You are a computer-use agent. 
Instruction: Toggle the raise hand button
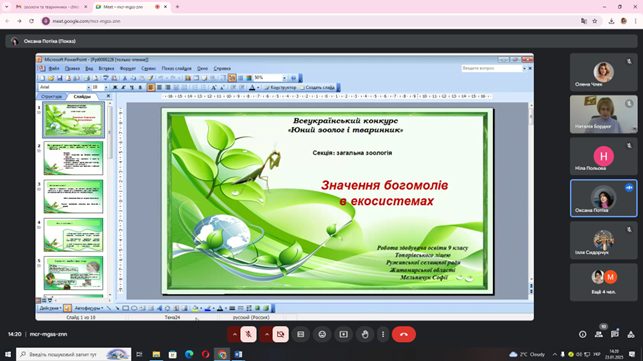[x=365, y=334]
